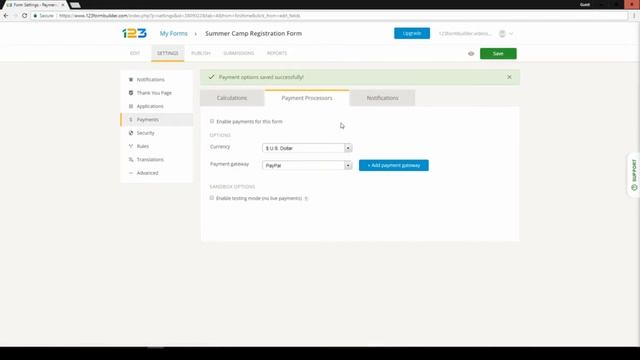The height and width of the screenshot is (360, 640).
Task: Click the Notifications bell icon in sidebar
Action: tap(131, 79)
